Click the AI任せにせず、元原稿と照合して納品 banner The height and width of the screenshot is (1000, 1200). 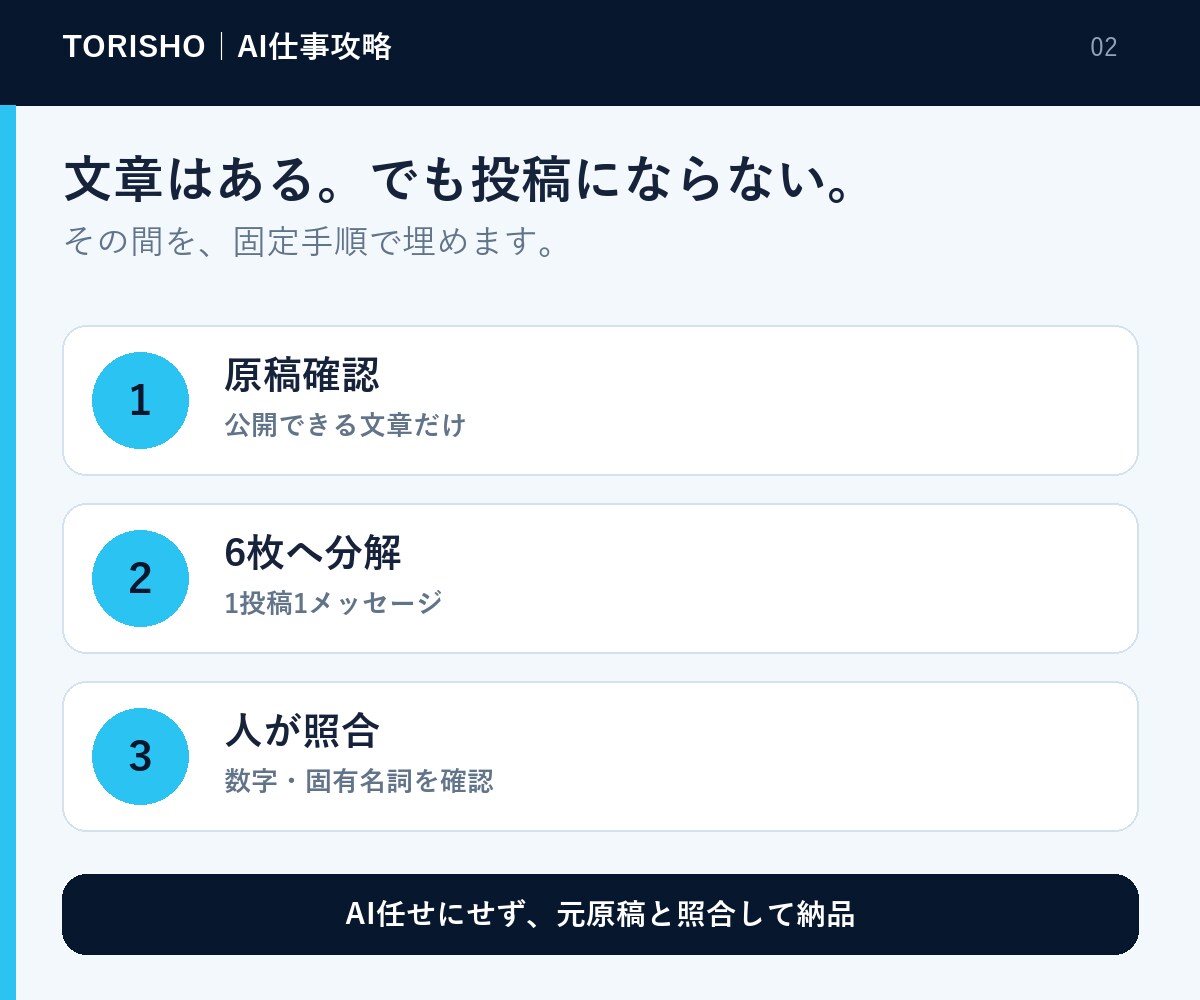600,914
